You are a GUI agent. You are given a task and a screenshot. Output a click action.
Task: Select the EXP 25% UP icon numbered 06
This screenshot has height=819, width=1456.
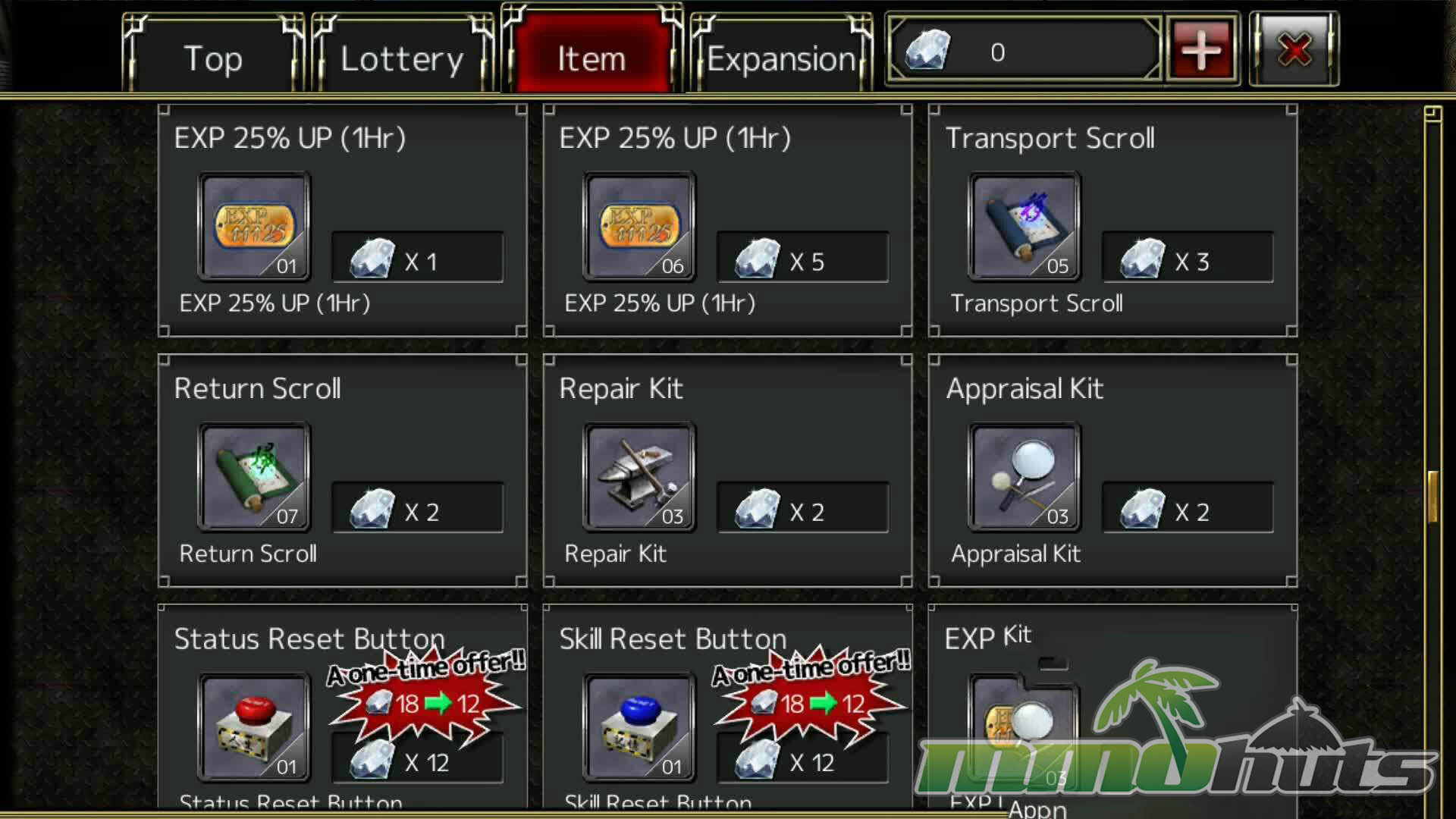coord(639,227)
